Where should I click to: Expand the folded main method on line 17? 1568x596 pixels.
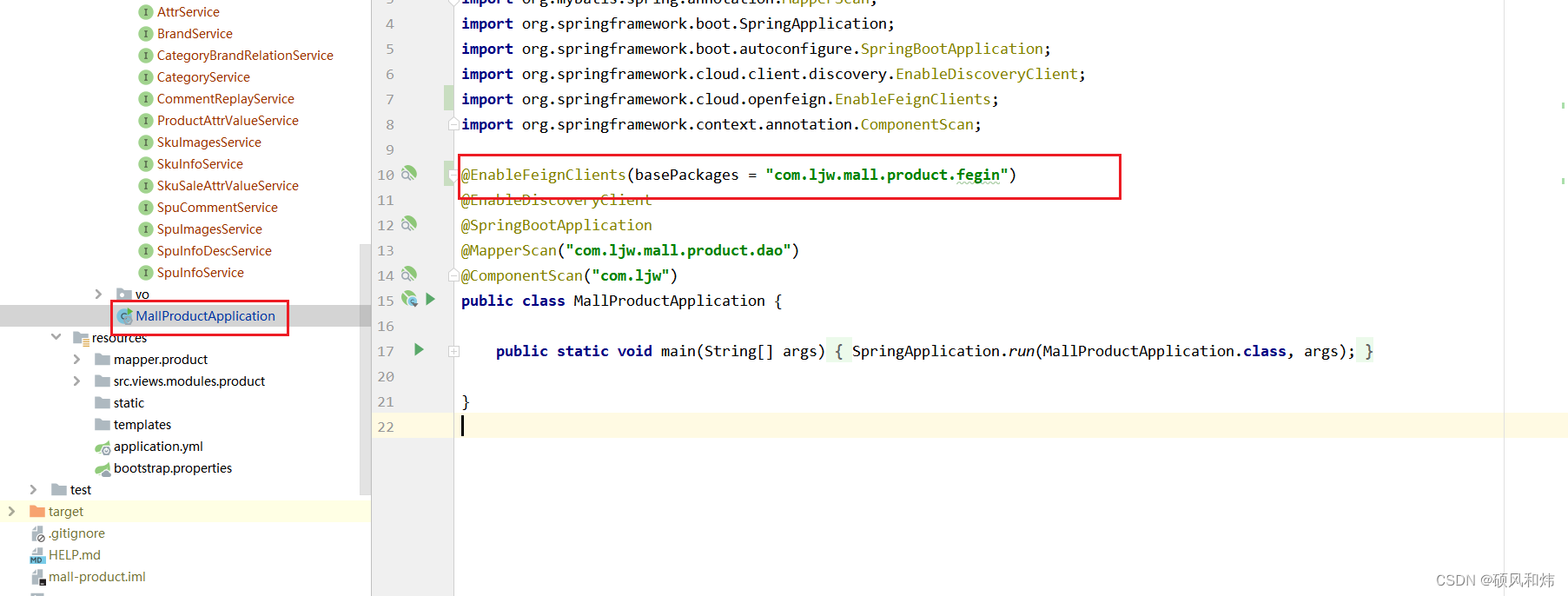click(453, 351)
